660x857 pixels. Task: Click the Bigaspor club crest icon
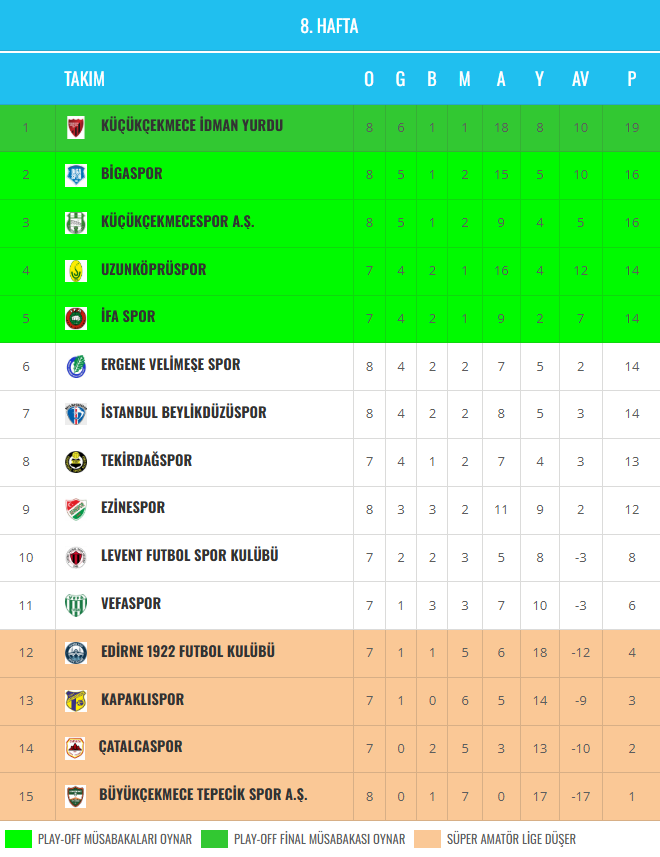(x=76, y=175)
